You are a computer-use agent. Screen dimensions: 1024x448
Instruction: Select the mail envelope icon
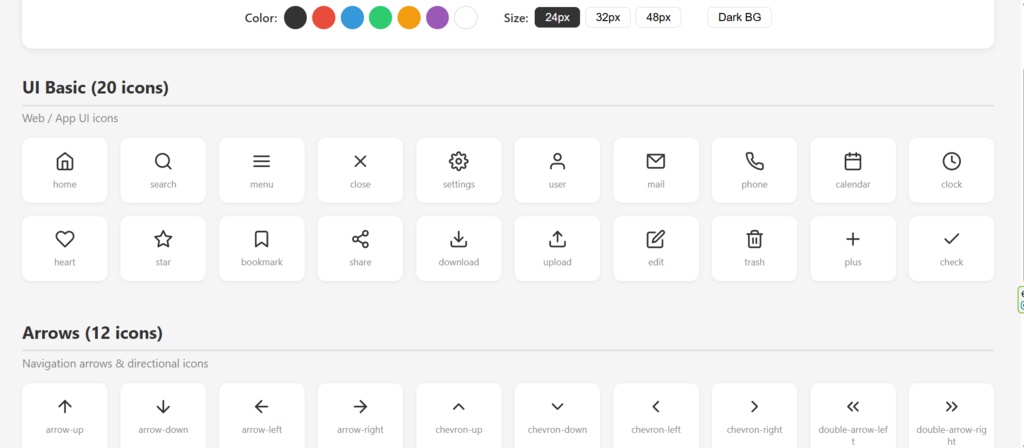[656, 161]
